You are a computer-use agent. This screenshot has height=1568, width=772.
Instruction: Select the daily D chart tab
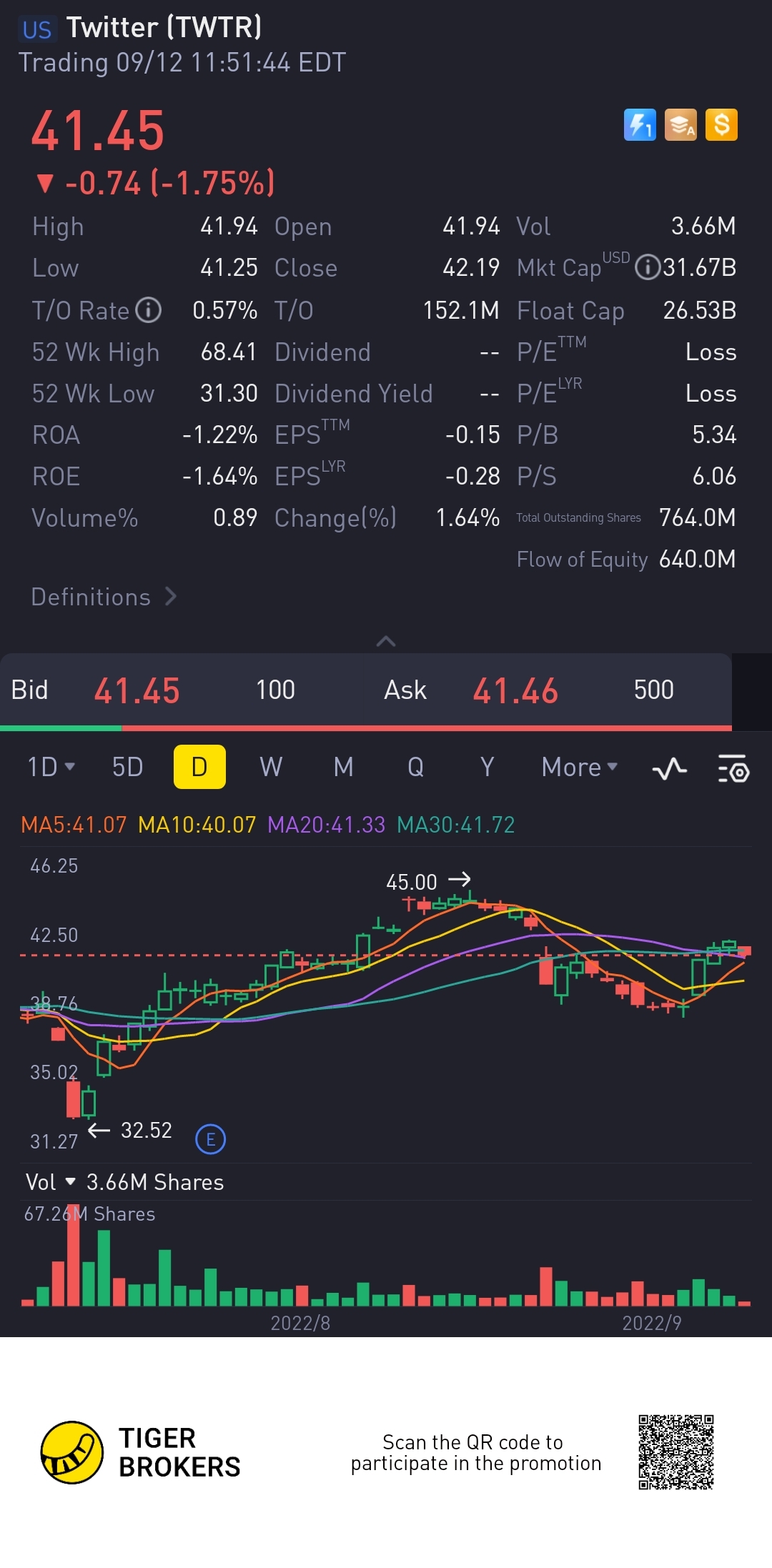point(199,767)
